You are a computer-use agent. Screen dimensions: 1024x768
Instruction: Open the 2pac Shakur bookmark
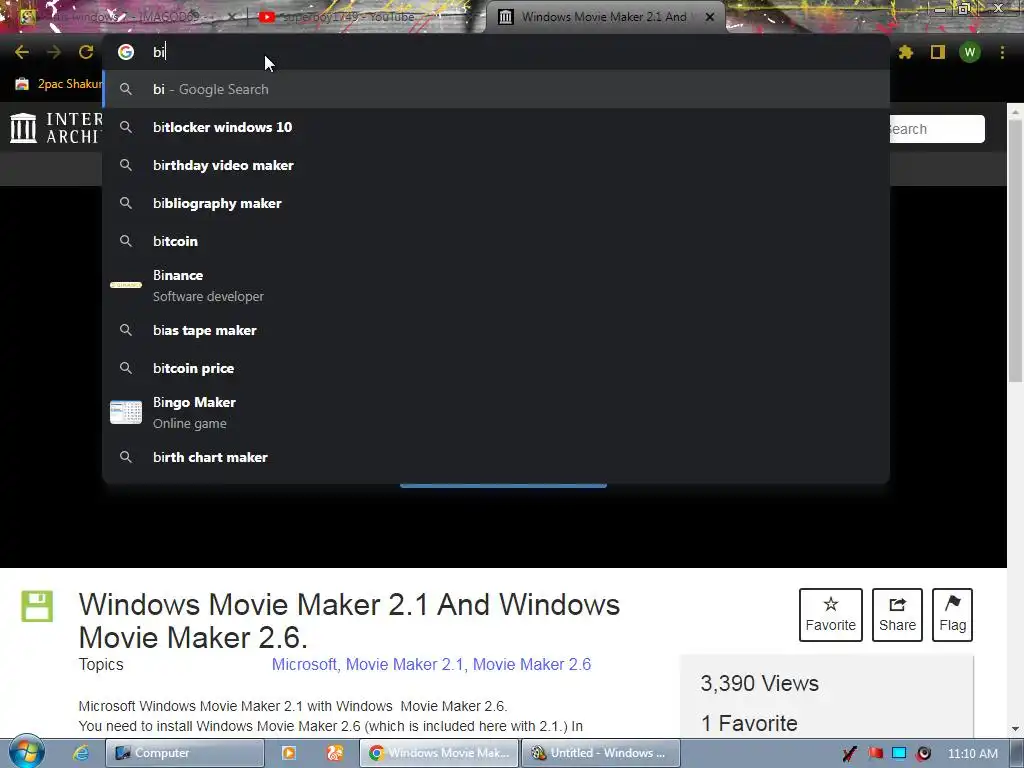tap(59, 84)
